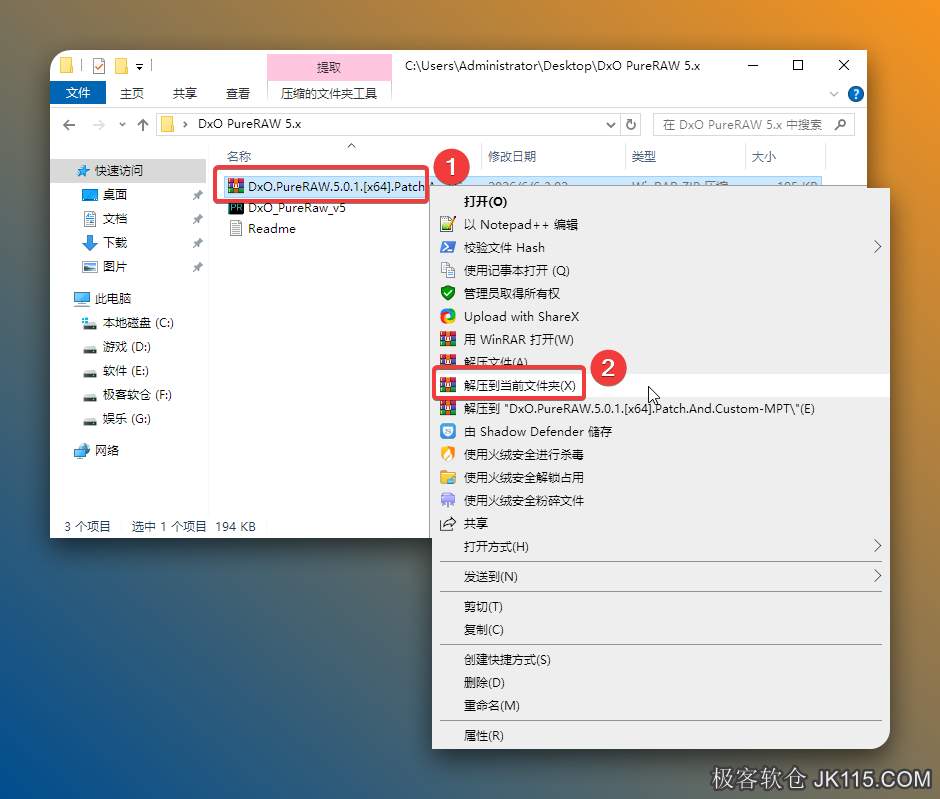Screen dimensions: 940x799
Task: Choose 剪切(T) in the context menu
Action: click(x=661, y=607)
